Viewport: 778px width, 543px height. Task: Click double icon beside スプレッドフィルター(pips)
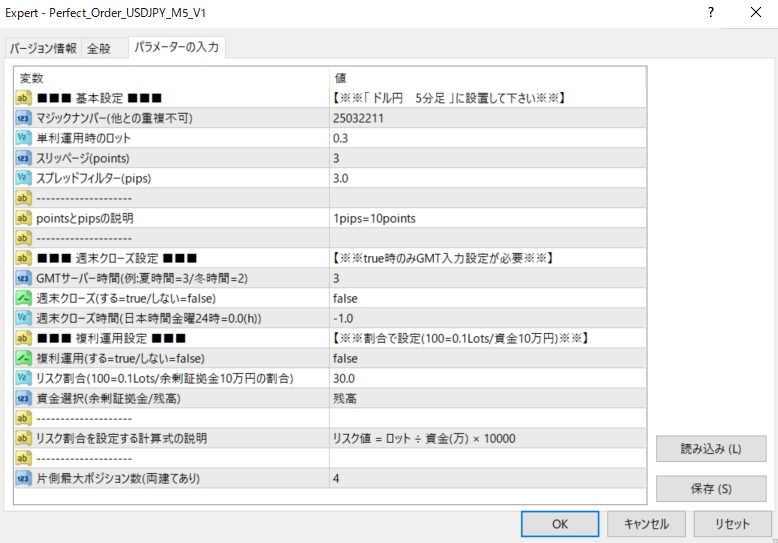pyautogui.click(x=23, y=178)
